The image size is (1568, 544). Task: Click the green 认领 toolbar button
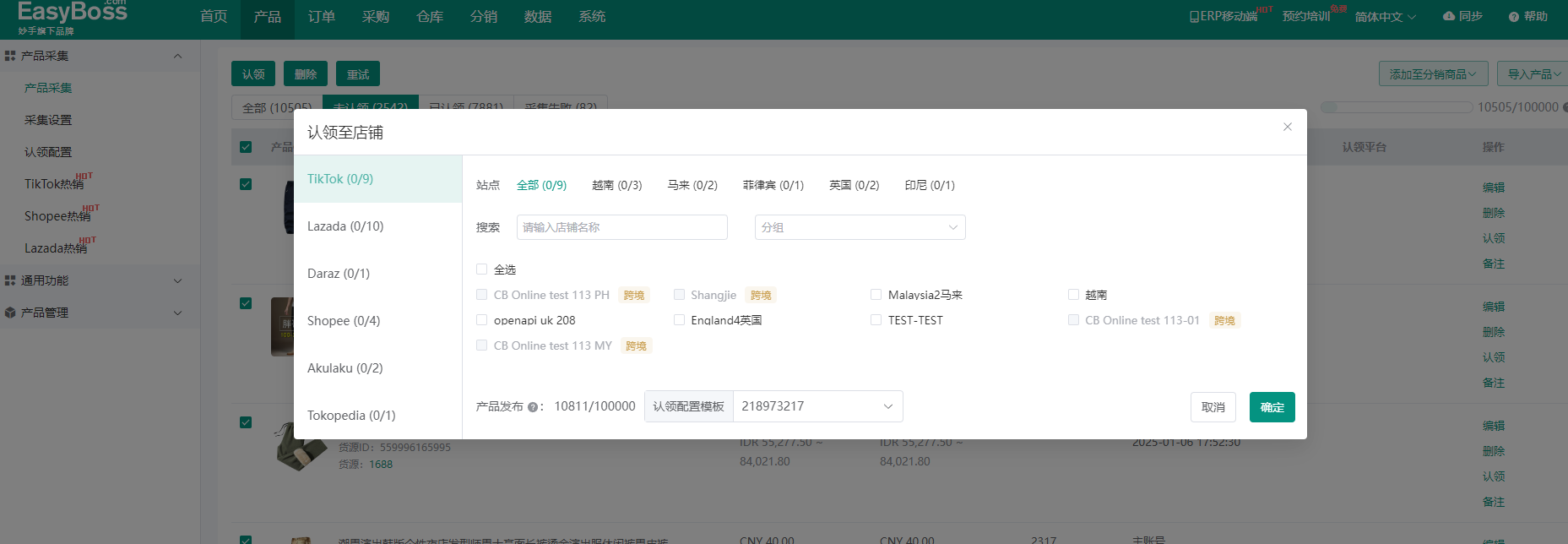[253, 73]
